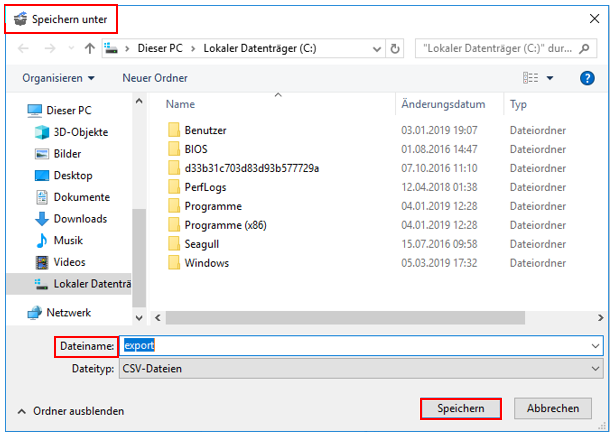
Task: Select the Windows folder
Action: point(206,263)
